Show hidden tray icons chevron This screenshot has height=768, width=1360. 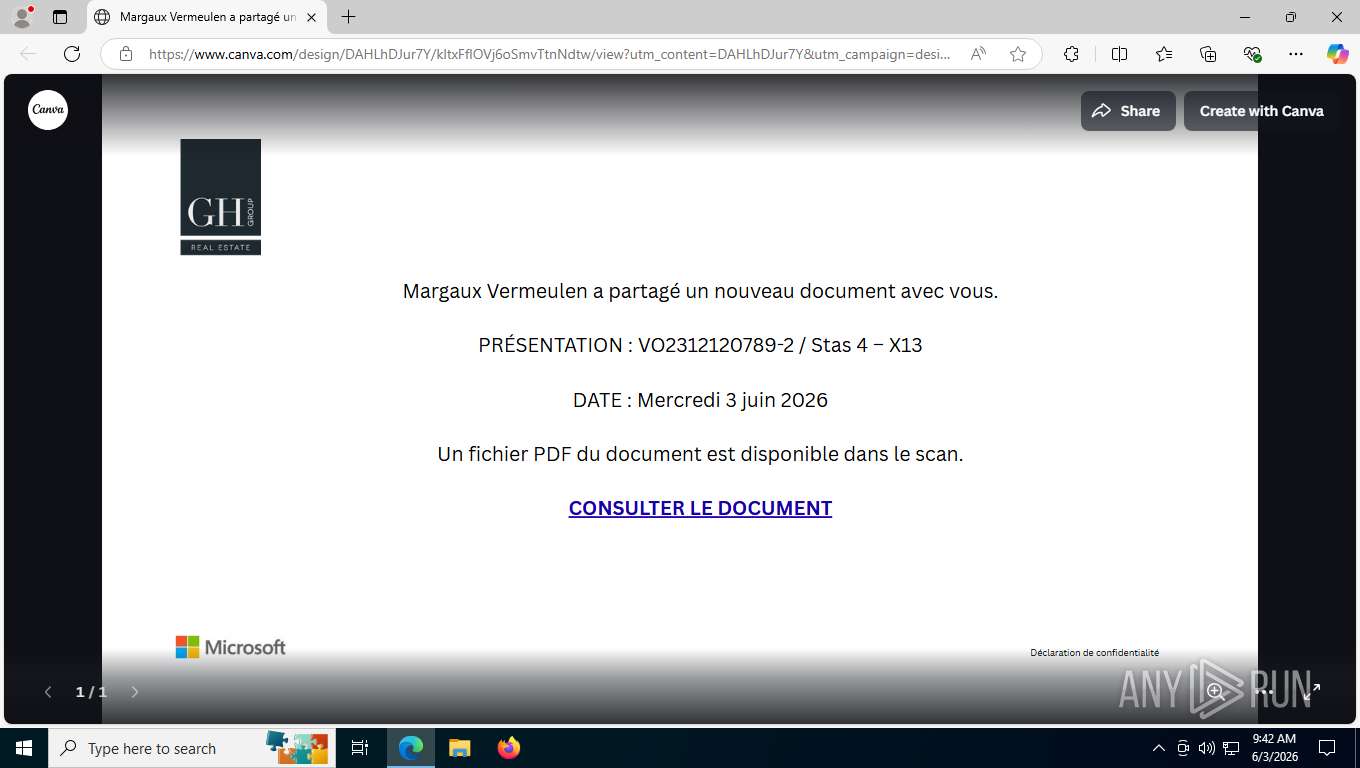(x=1159, y=748)
